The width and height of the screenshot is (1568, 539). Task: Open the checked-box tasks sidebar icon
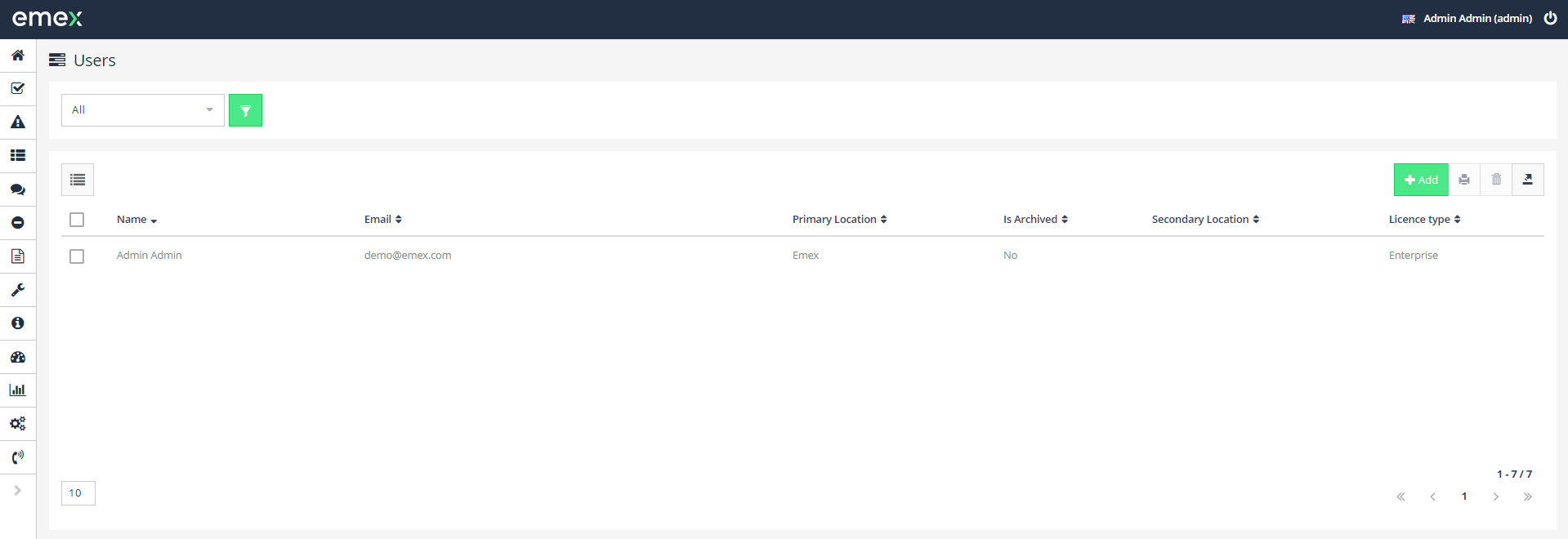pos(17,88)
